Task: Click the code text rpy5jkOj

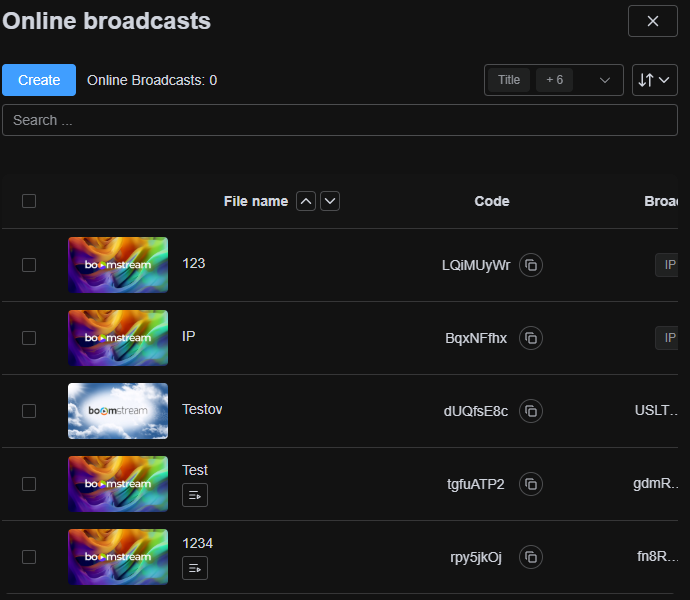Action: [476, 557]
